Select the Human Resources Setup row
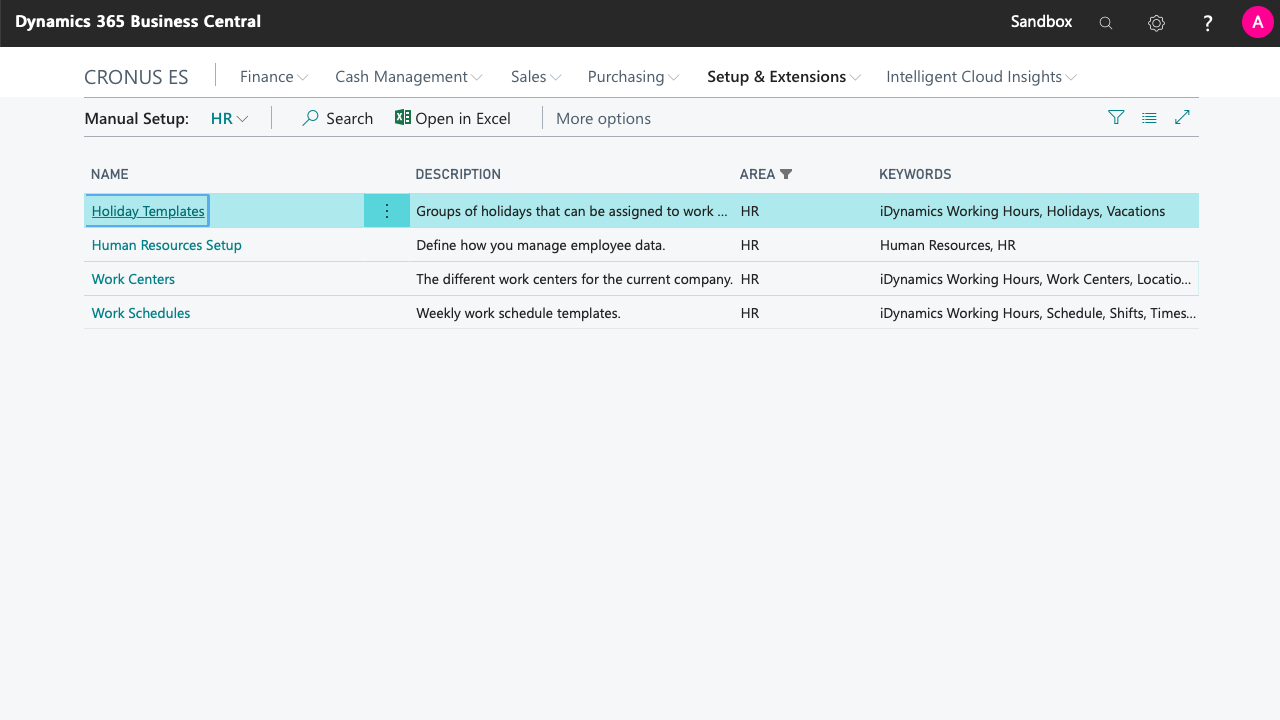 point(166,245)
